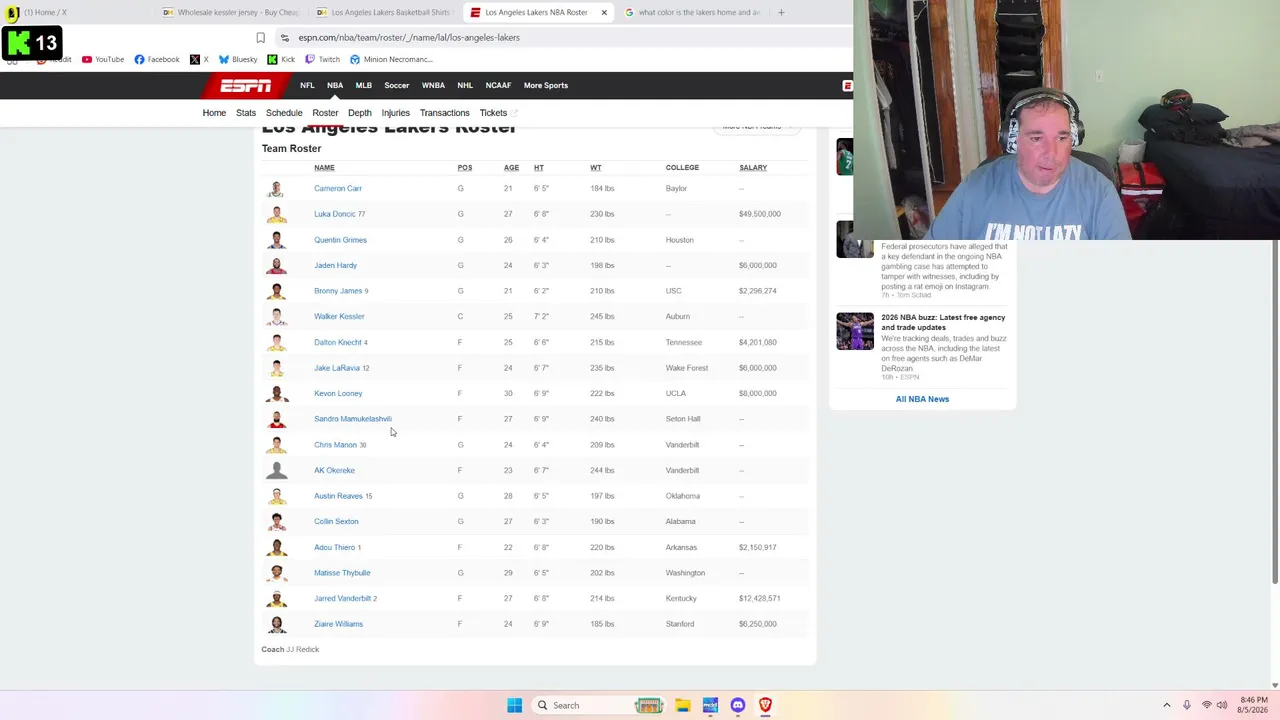
Task: Open the X bookmark in bookmarks bar
Action: click(199, 59)
